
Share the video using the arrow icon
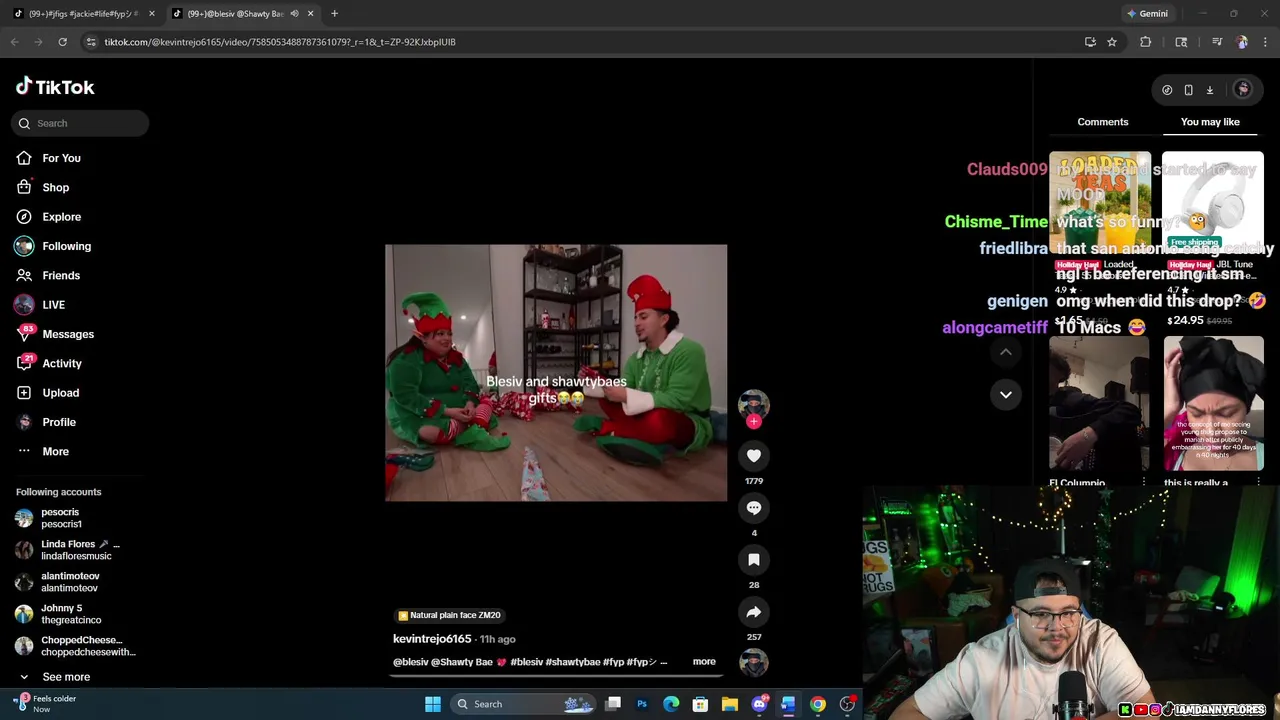click(x=754, y=612)
